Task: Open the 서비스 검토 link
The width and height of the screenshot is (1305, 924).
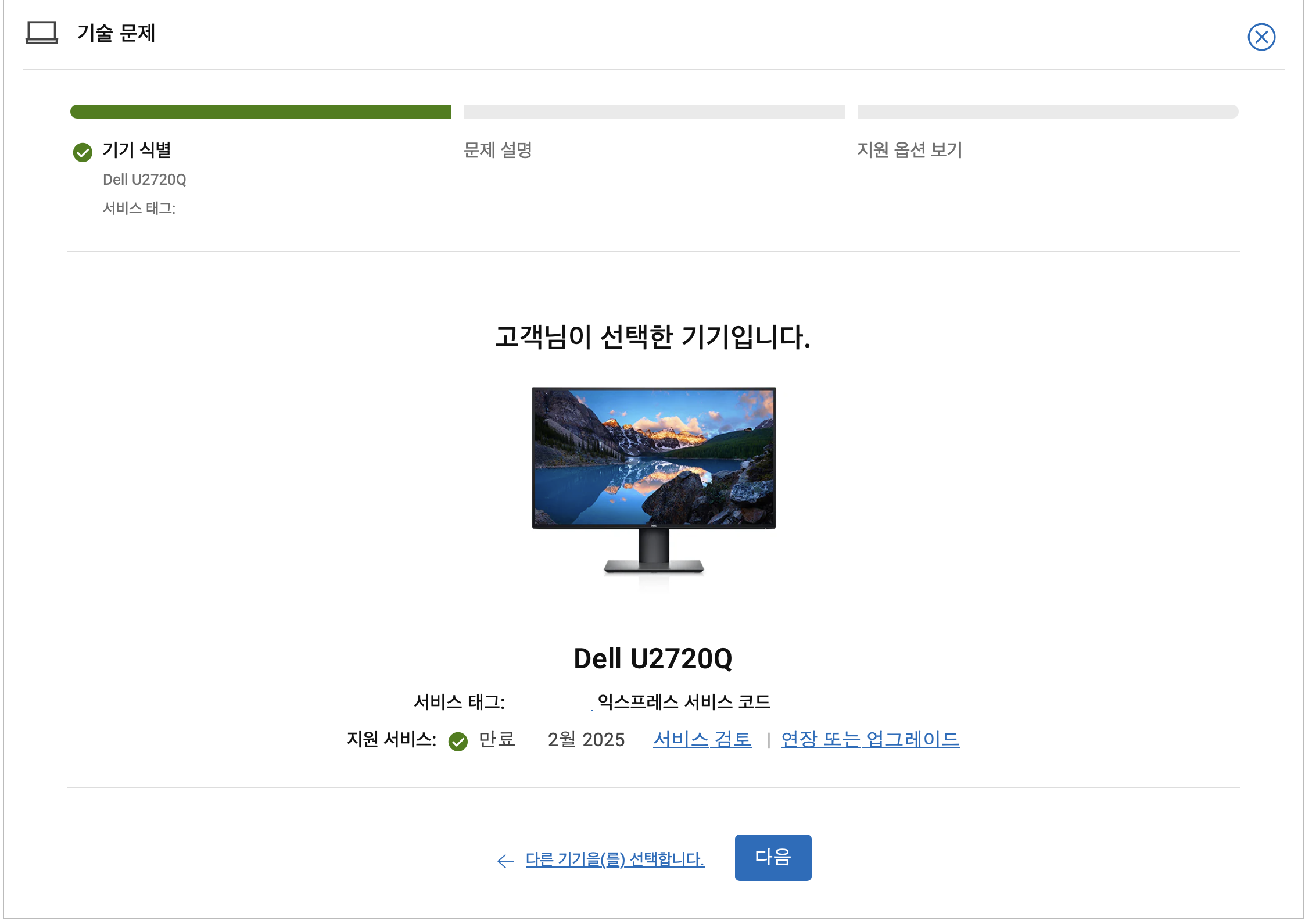Action: pyautogui.click(x=701, y=739)
